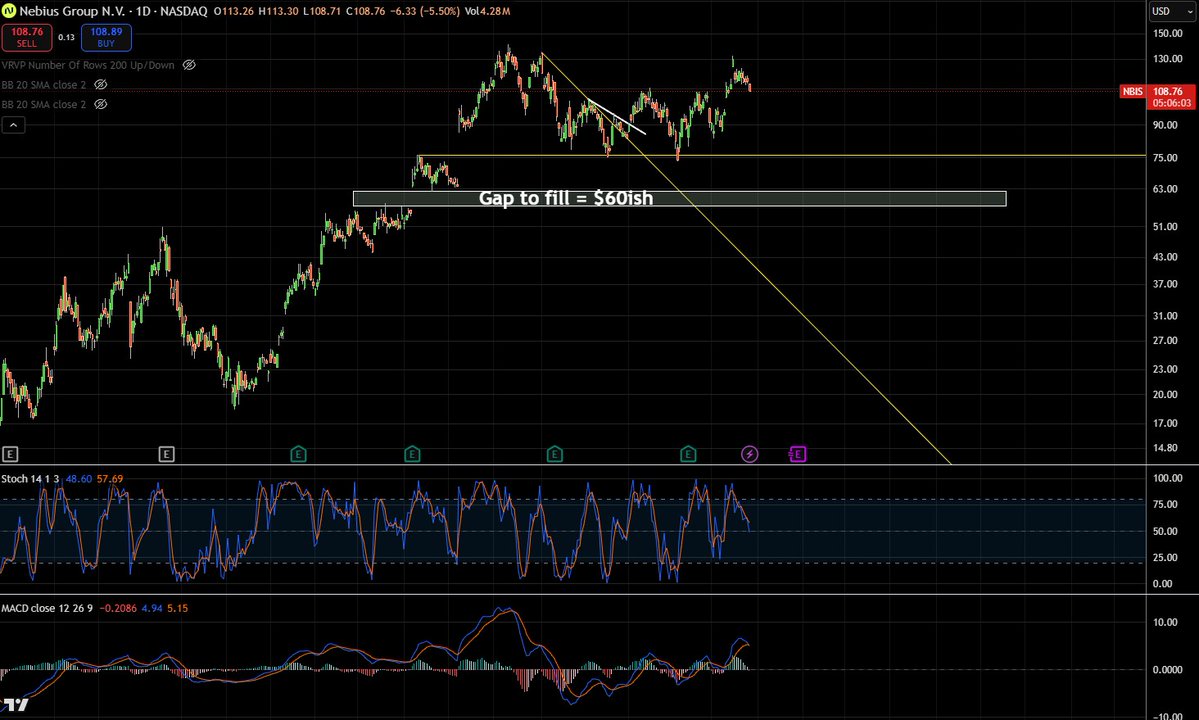Click the 05:06:03 bar countdown timer
Image resolution: width=1199 pixels, height=720 pixels.
click(x=1171, y=102)
